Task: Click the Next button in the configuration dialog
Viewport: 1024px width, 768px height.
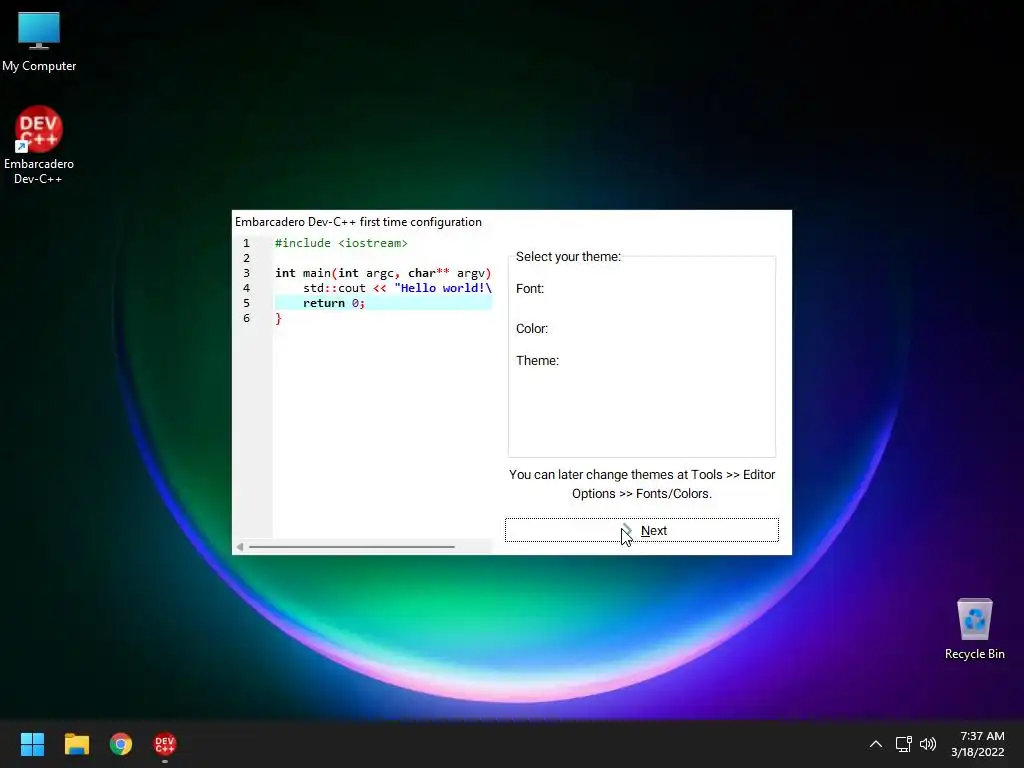Action: (x=641, y=530)
